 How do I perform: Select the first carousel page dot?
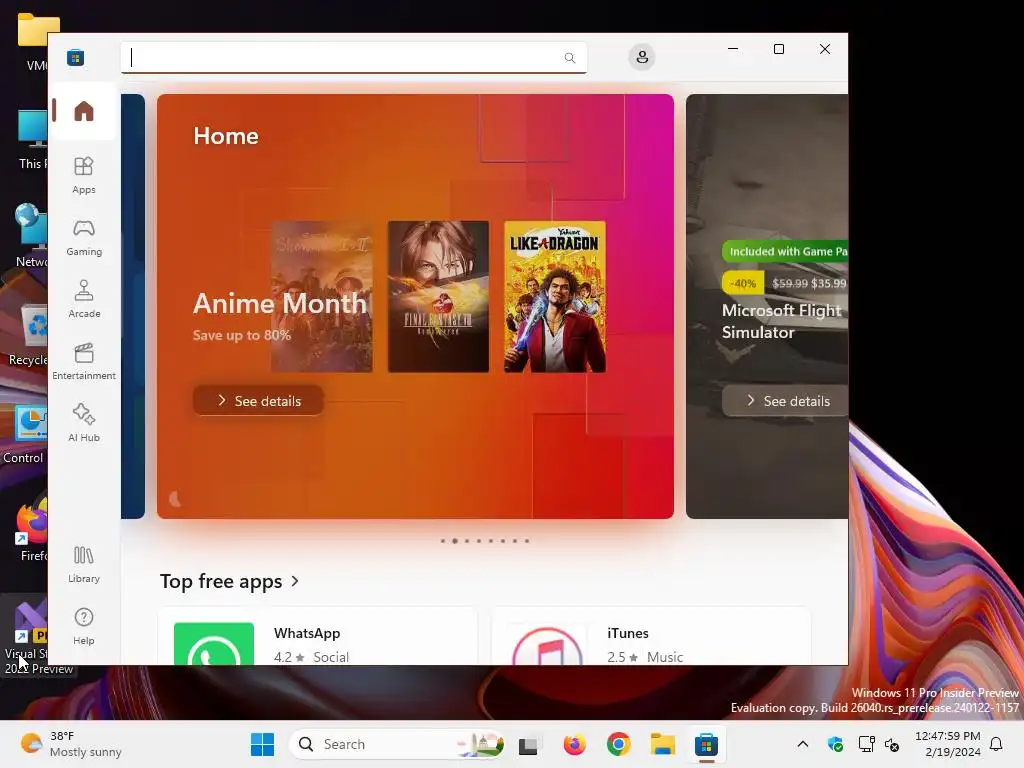coord(443,541)
